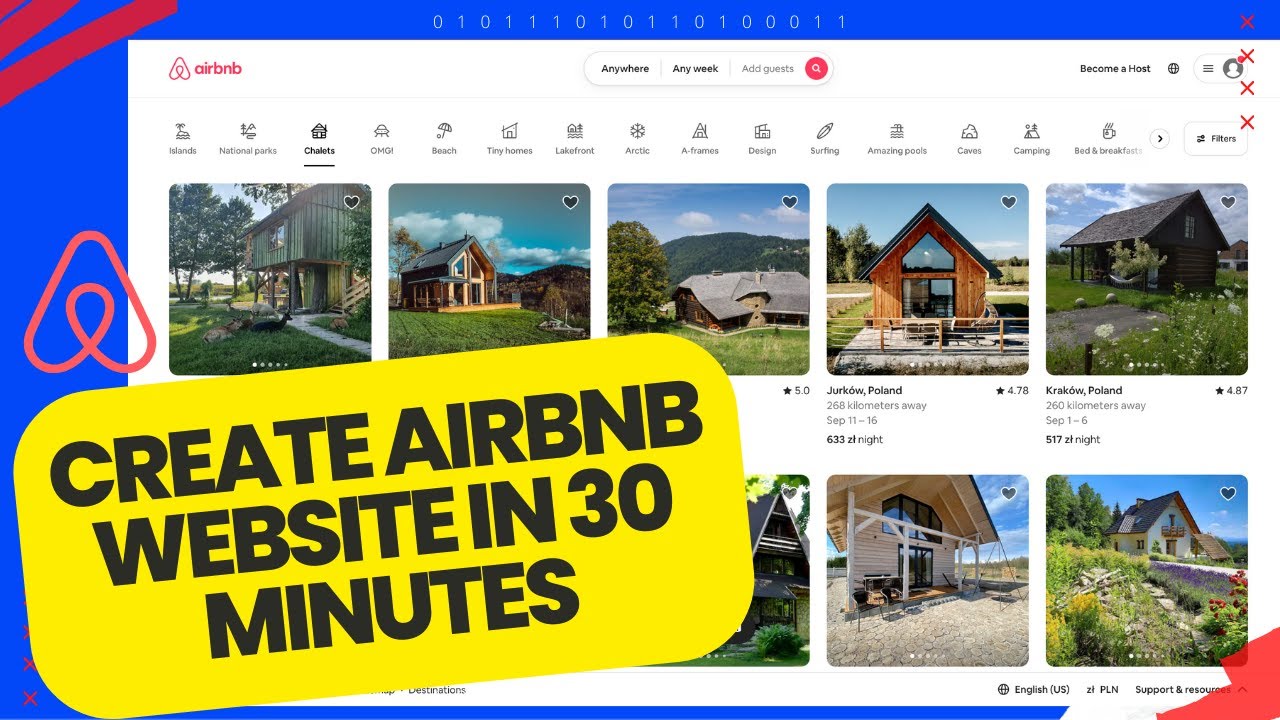Select the Design category icon
1280x720 pixels.
coord(762,131)
